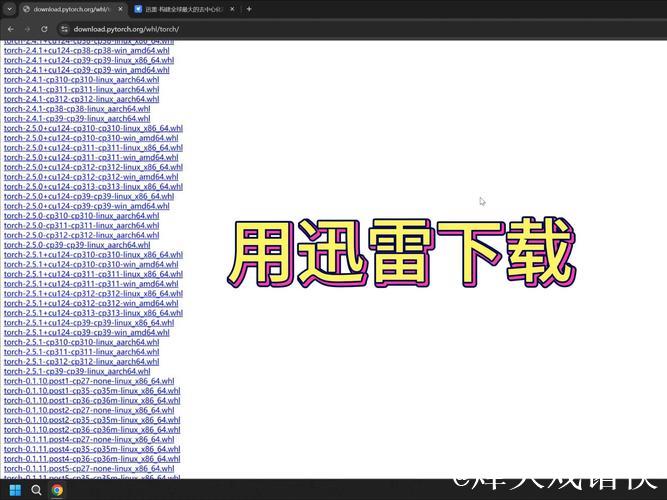
Task: Open torch-0.1.10.post2-cp35-cp35m-linux_x86_64.whl link
Action: pos(92,420)
